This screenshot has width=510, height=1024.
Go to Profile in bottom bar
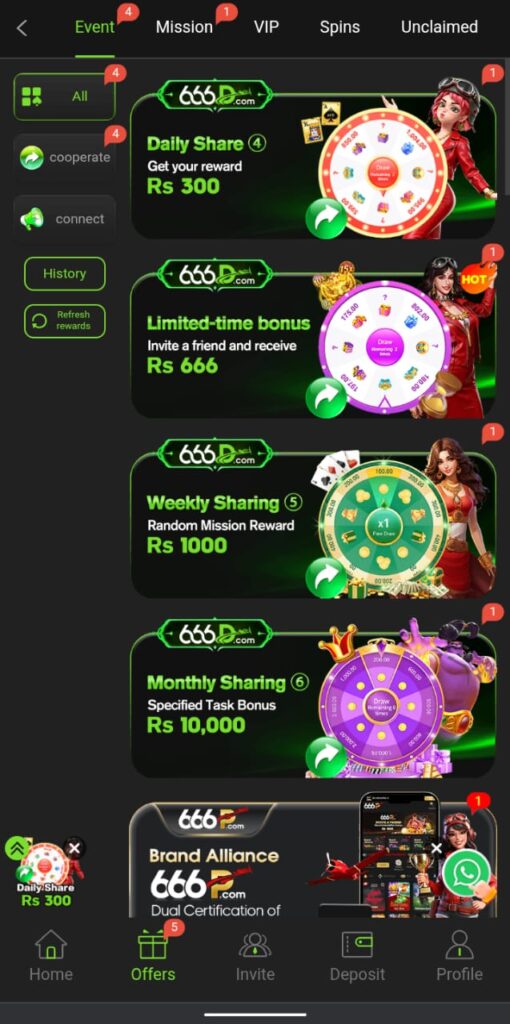459,955
